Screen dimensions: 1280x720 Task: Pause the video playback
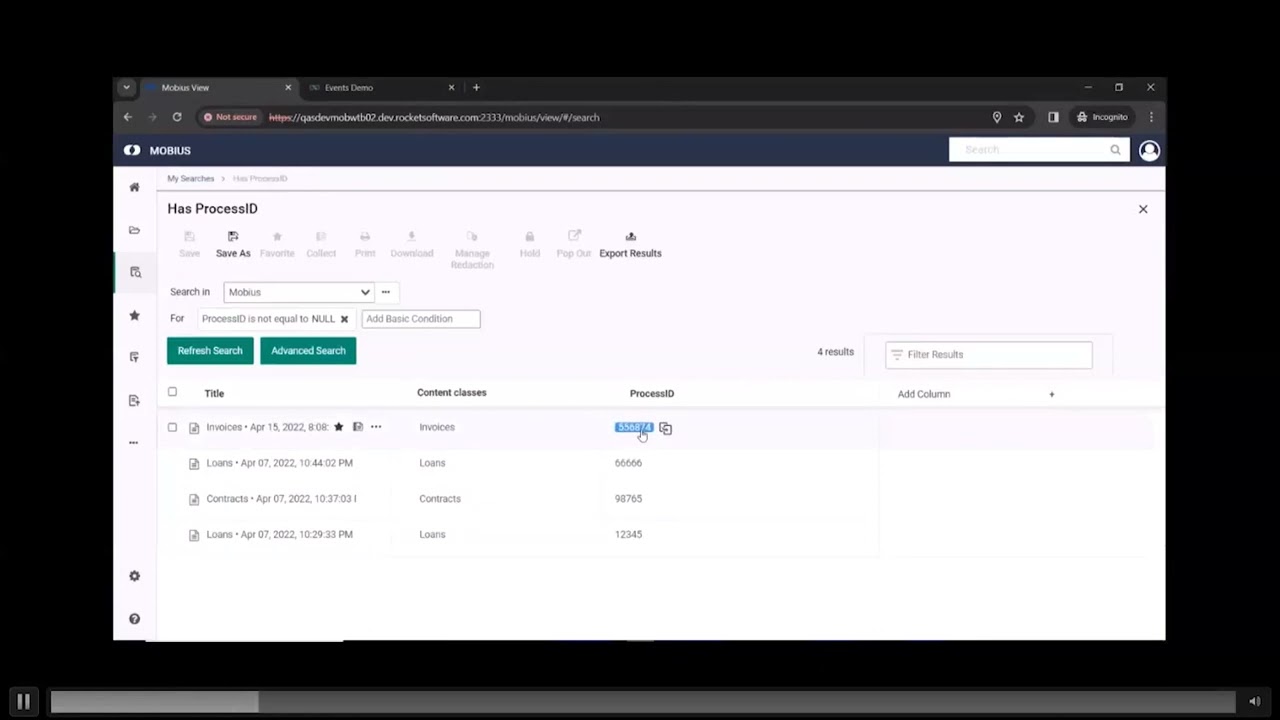(x=23, y=702)
